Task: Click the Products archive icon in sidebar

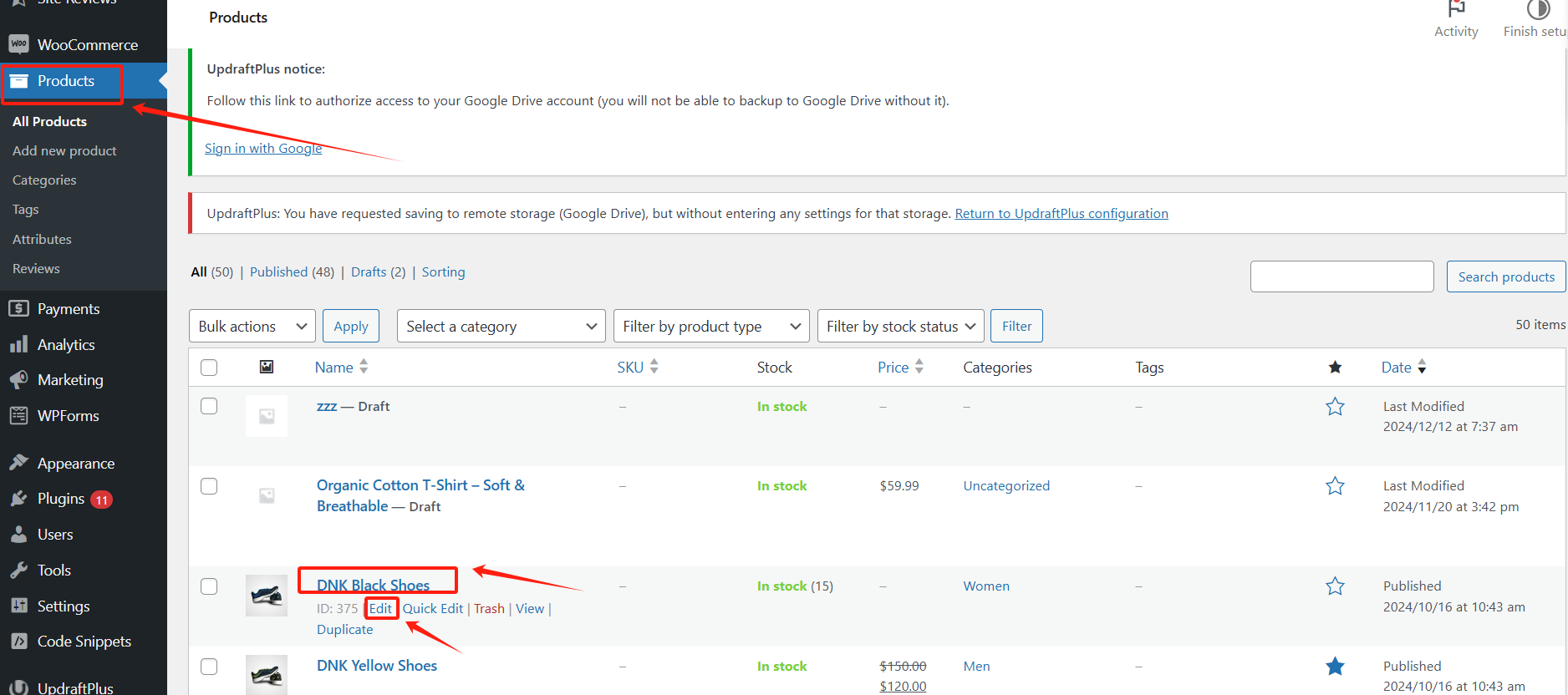Action: (x=18, y=81)
